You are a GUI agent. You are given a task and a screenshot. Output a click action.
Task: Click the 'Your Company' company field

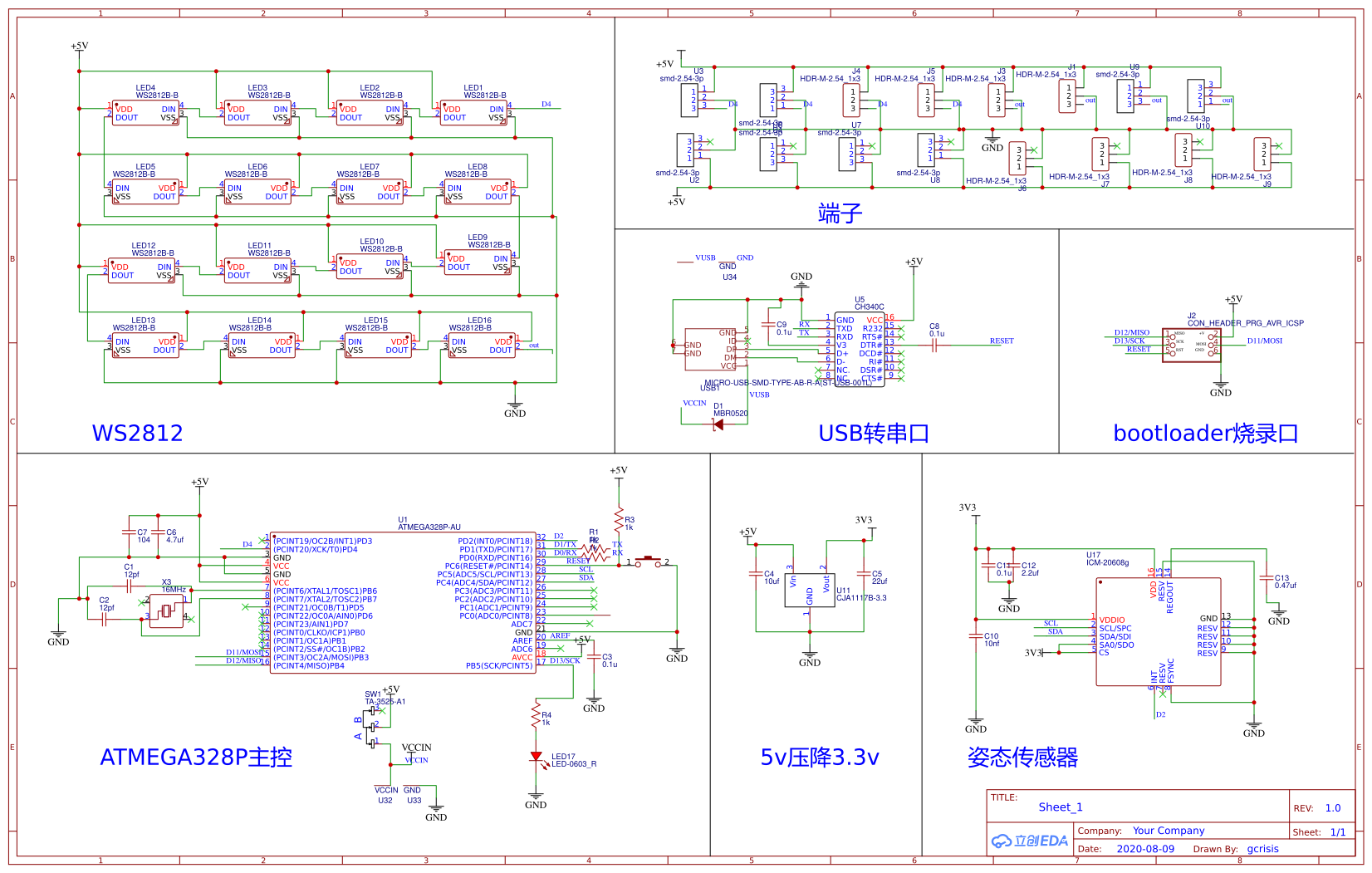click(1169, 831)
